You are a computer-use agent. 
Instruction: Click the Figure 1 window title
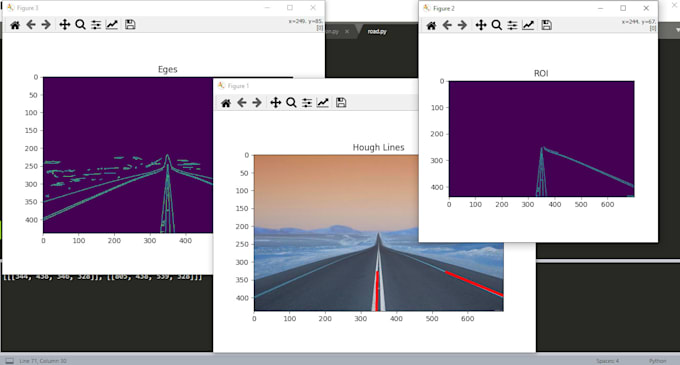[238, 86]
